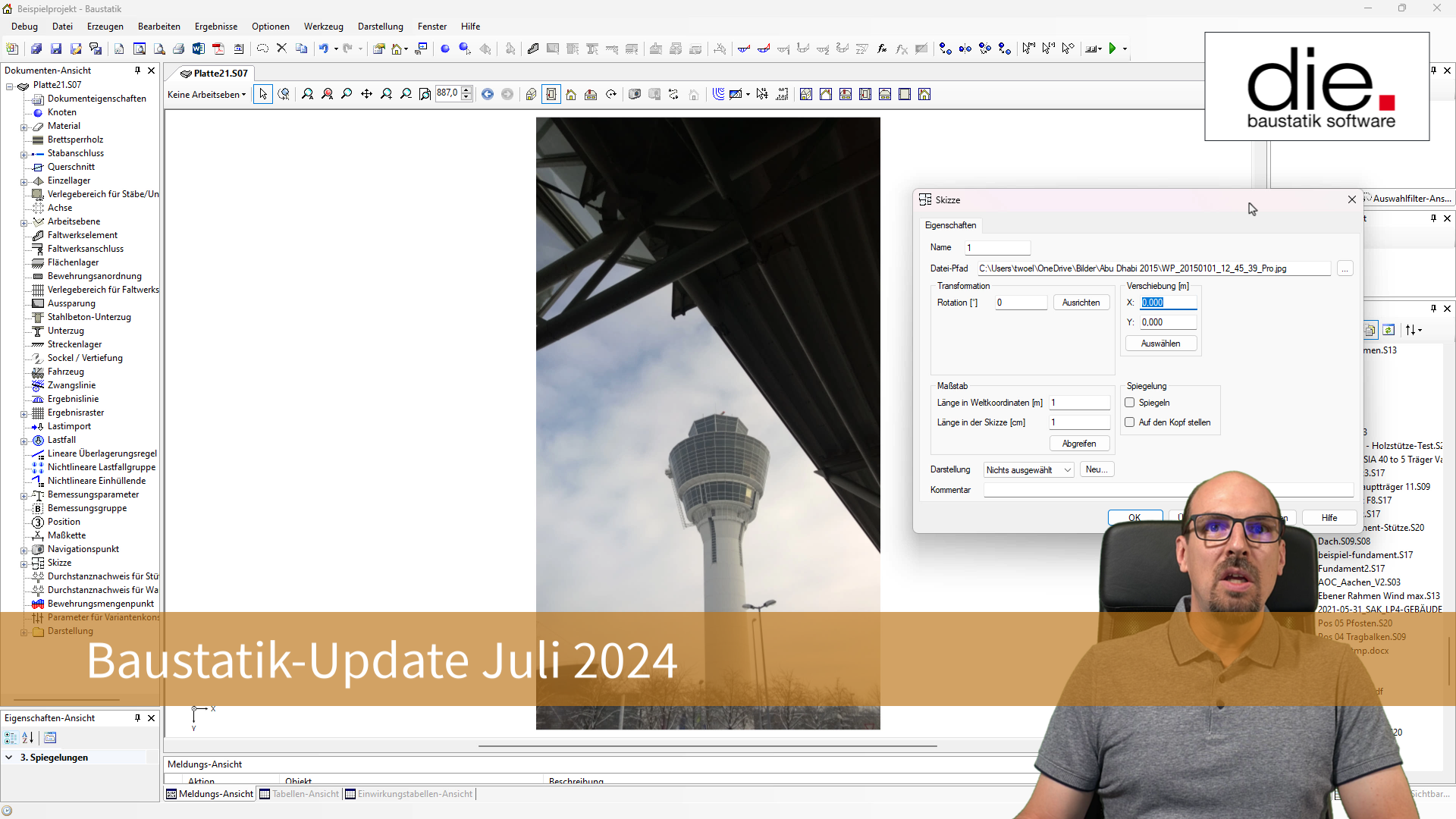Click the Name input field
The height and width of the screenshot is (819, 1456).
point(997,248)
